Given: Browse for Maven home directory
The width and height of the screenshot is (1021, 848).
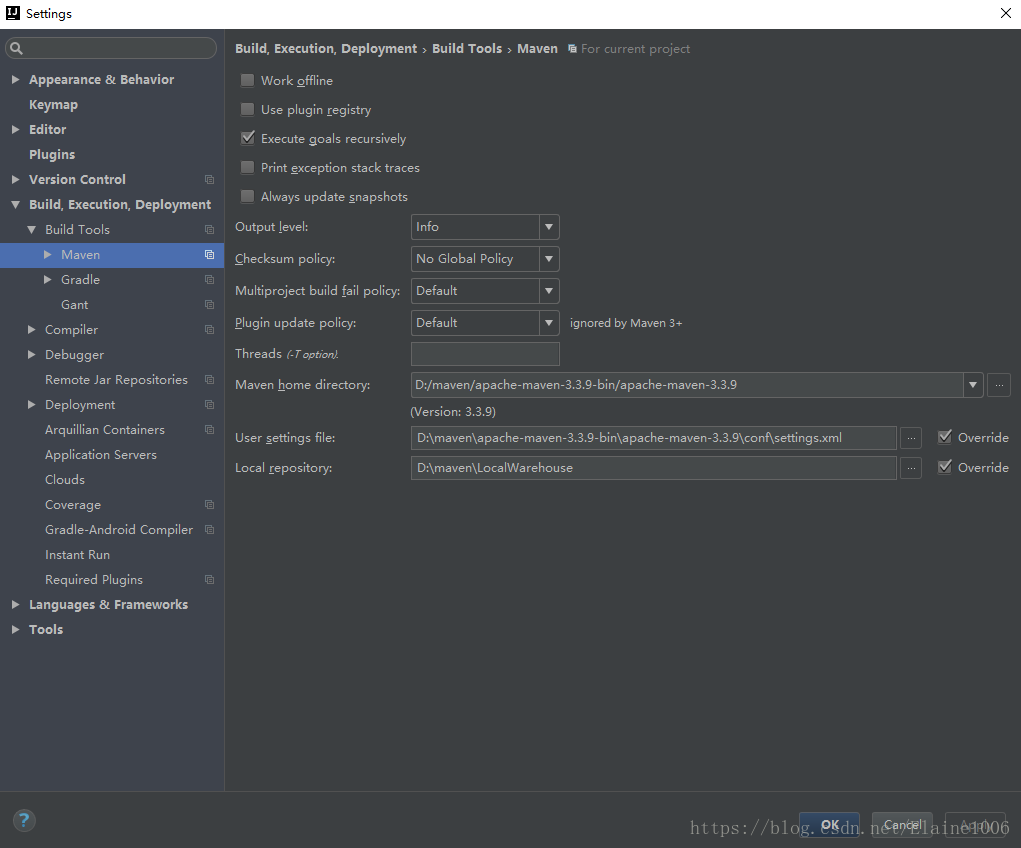Looking at the screenshot, I should click(x=999, y=385).
